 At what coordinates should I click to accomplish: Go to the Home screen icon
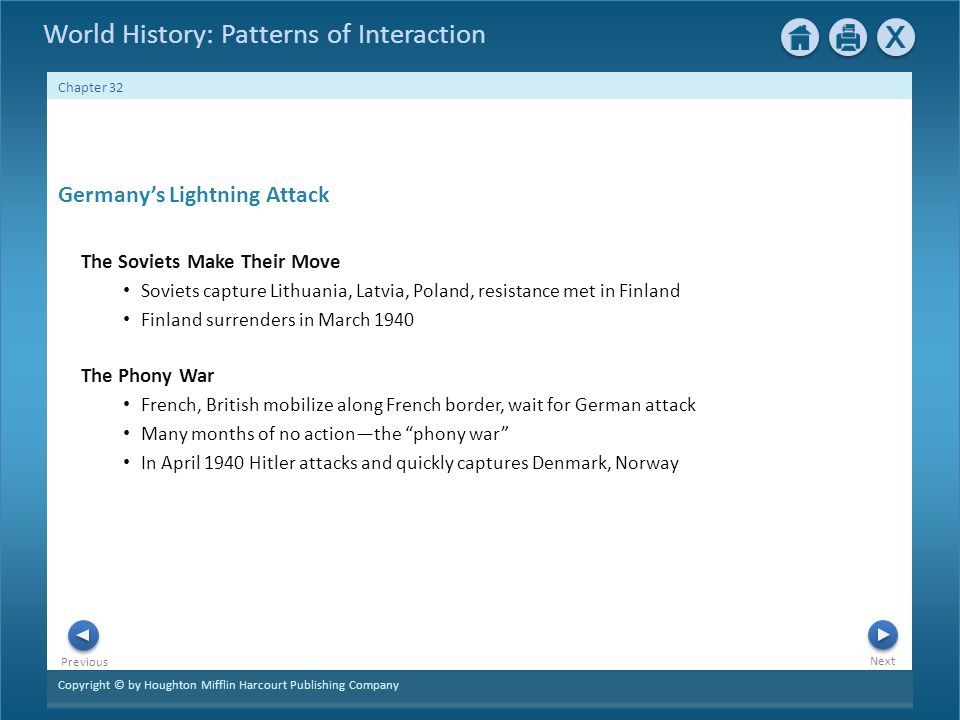coord(800,37)
